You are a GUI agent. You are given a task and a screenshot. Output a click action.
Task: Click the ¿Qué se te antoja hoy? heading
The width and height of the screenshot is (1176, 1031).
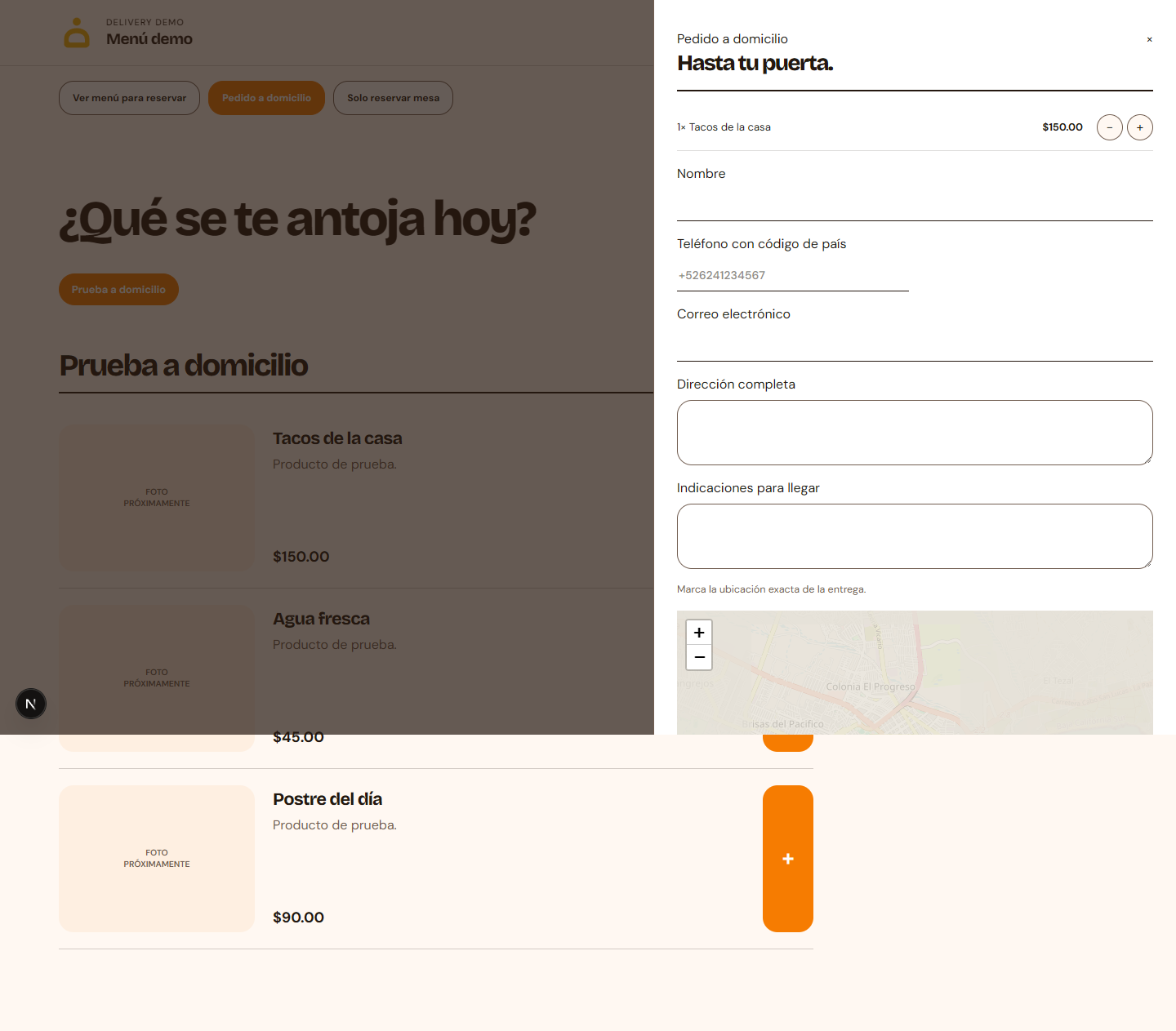pos(297,220)
